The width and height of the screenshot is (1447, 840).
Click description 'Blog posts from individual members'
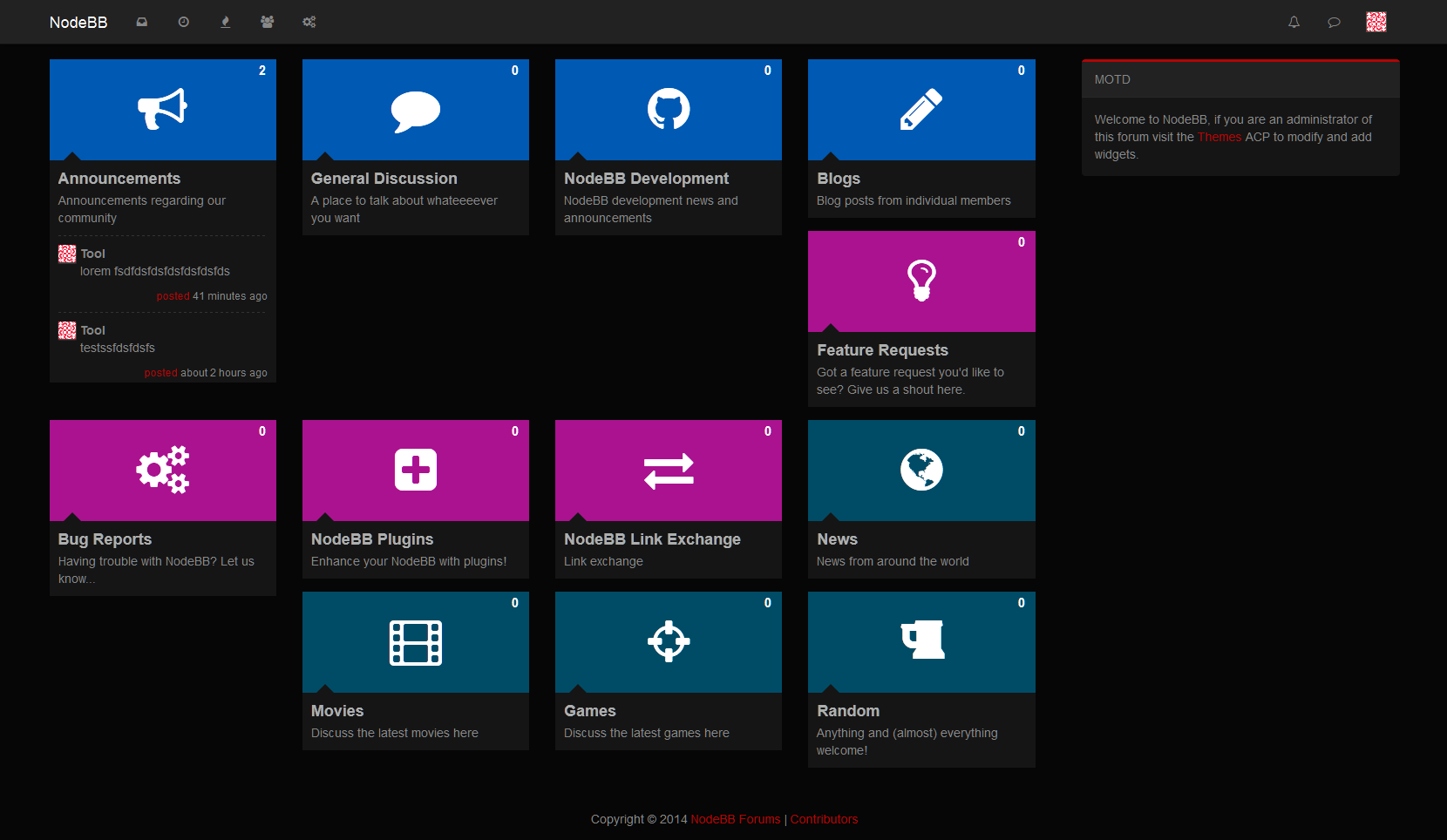[914, 200]
